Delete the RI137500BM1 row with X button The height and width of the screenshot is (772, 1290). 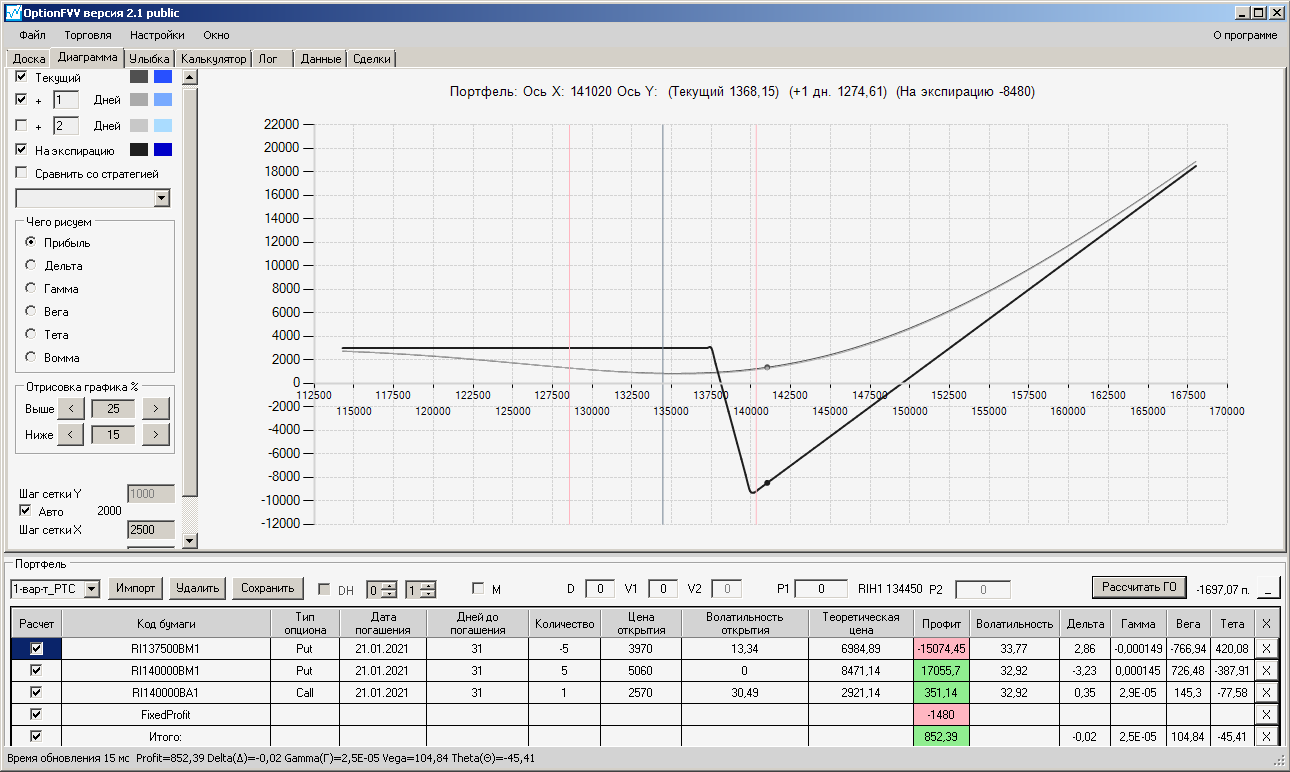pos(1267,648)
